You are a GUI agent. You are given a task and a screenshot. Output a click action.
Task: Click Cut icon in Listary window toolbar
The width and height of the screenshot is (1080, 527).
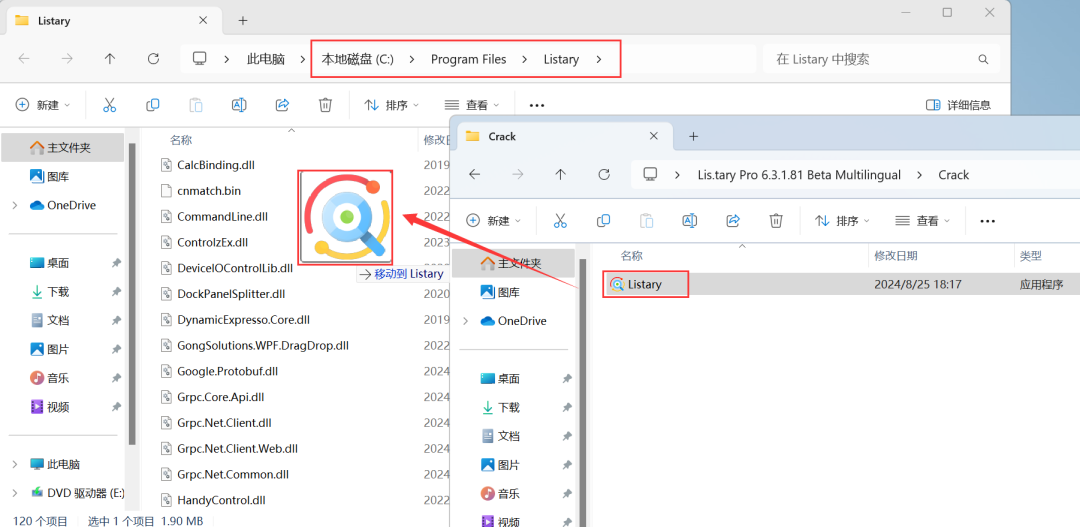pyautogui.click(x=109, y=105)
